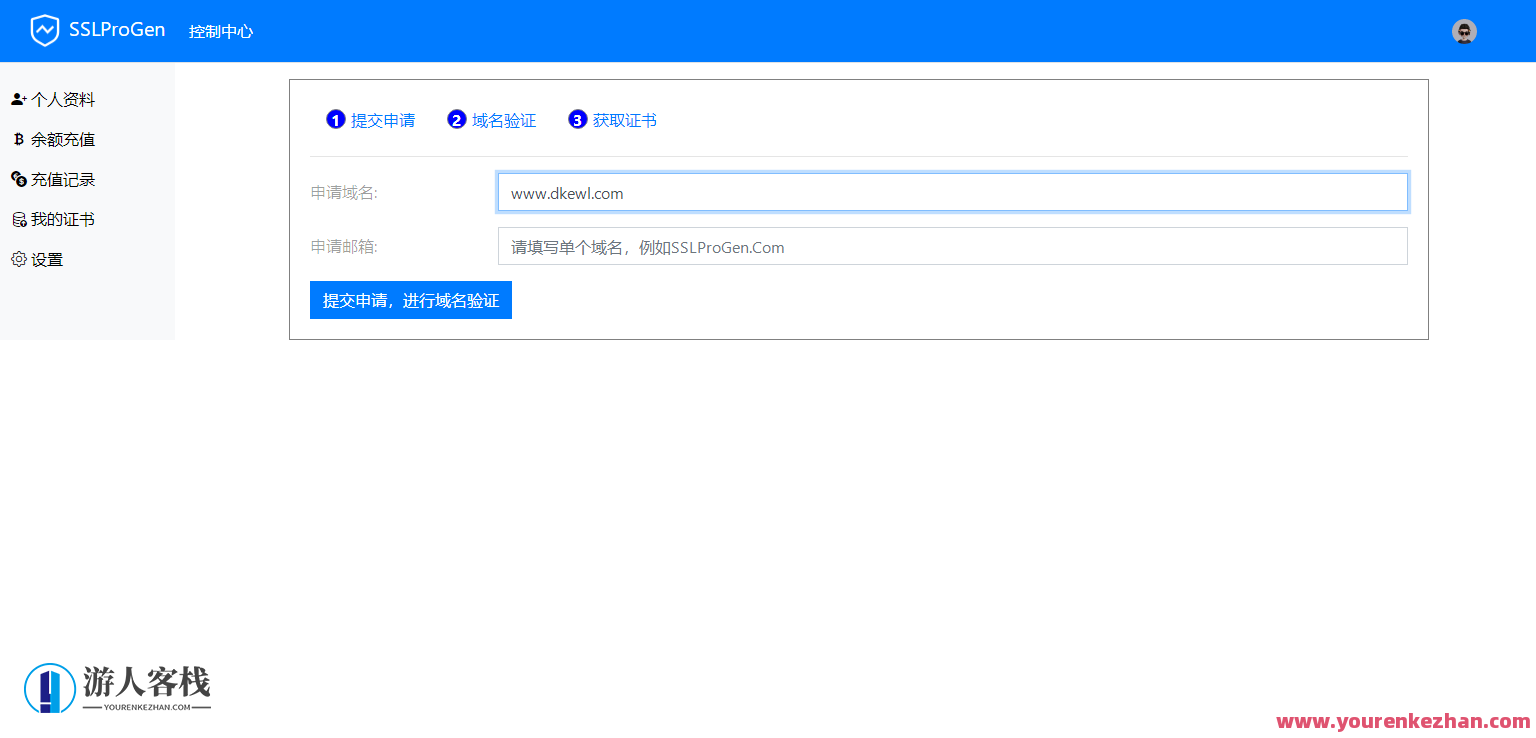Open 我的证书 page from sidebar
Viewport: 1536px width, 738px height.
[x=63, y=219]
